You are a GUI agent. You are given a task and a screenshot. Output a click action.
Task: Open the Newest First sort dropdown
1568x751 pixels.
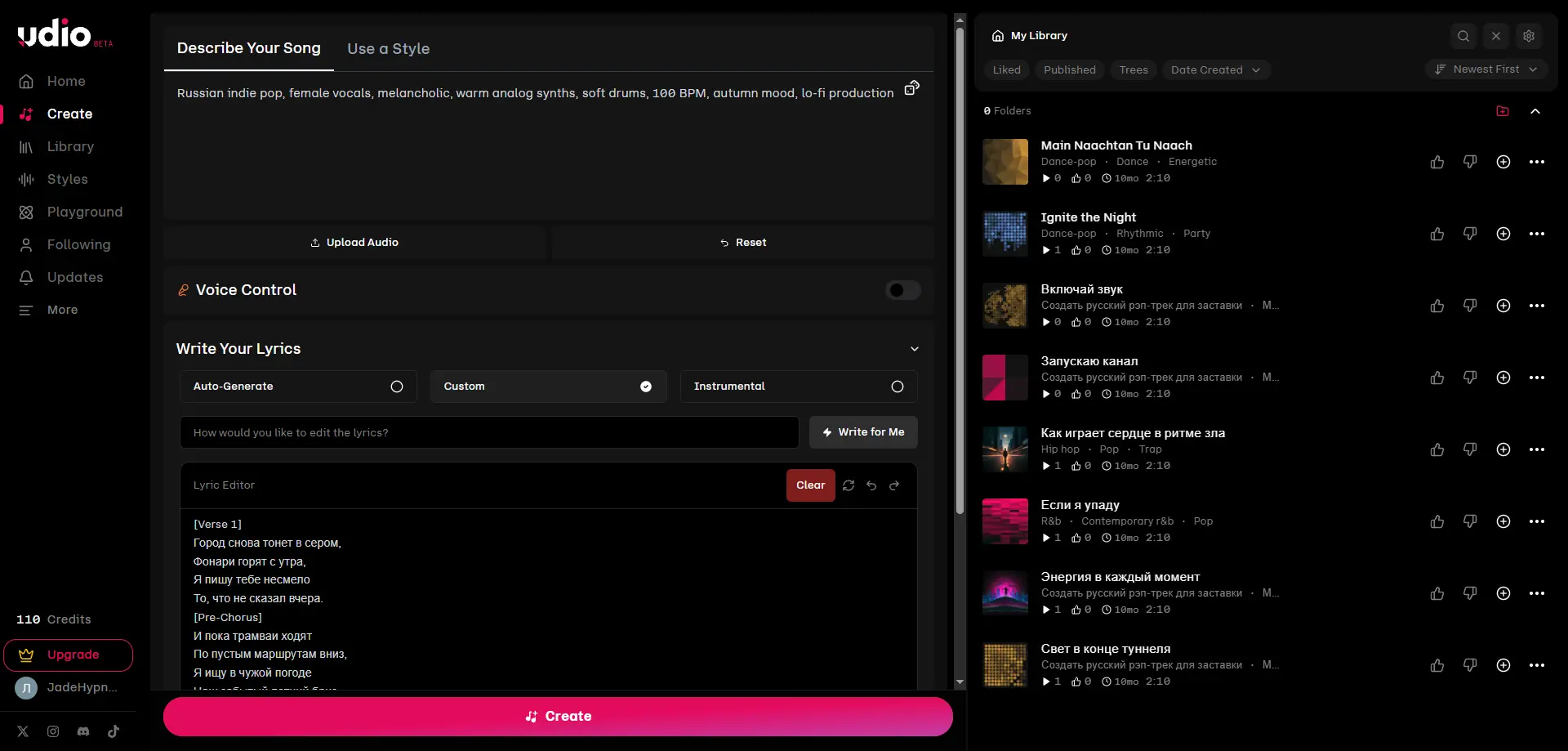(x=1486, y=69)
